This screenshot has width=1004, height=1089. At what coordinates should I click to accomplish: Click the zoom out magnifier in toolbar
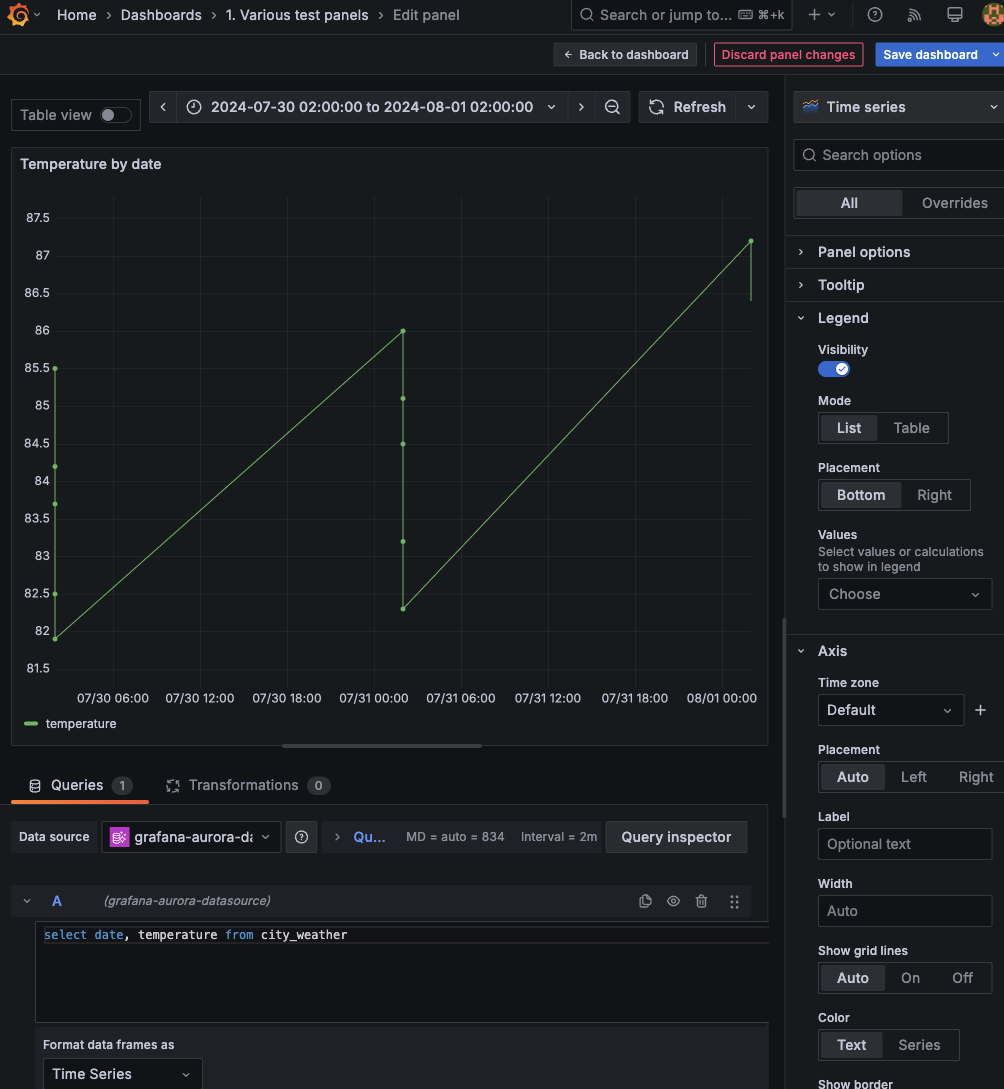(x=612, y=107)
